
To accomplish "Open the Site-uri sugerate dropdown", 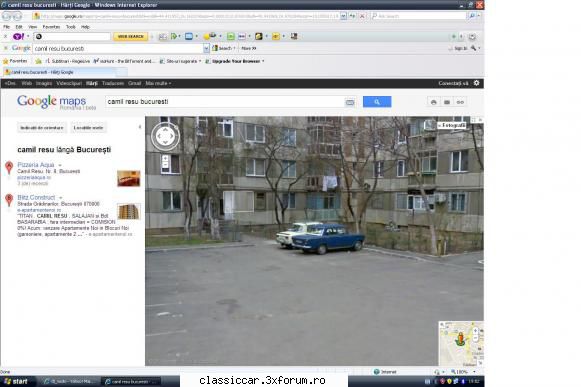I will click(200, 61).
